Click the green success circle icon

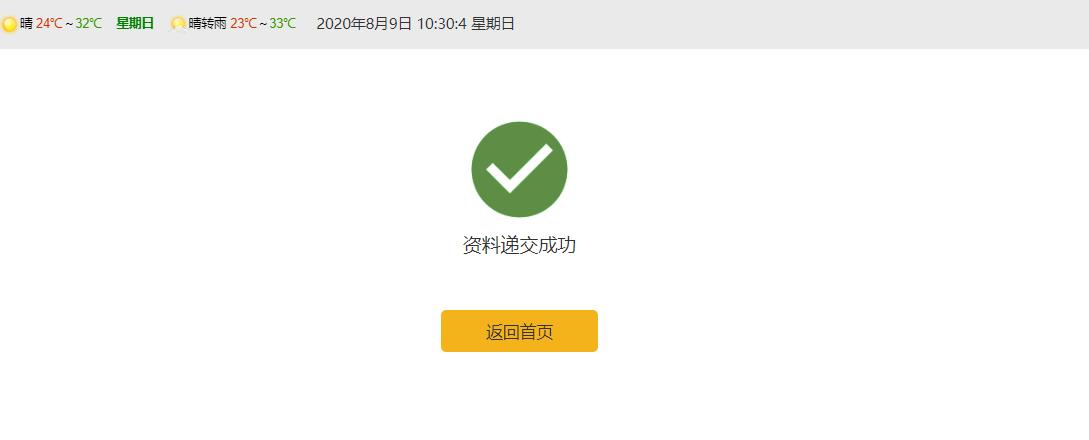click(519, 169)
